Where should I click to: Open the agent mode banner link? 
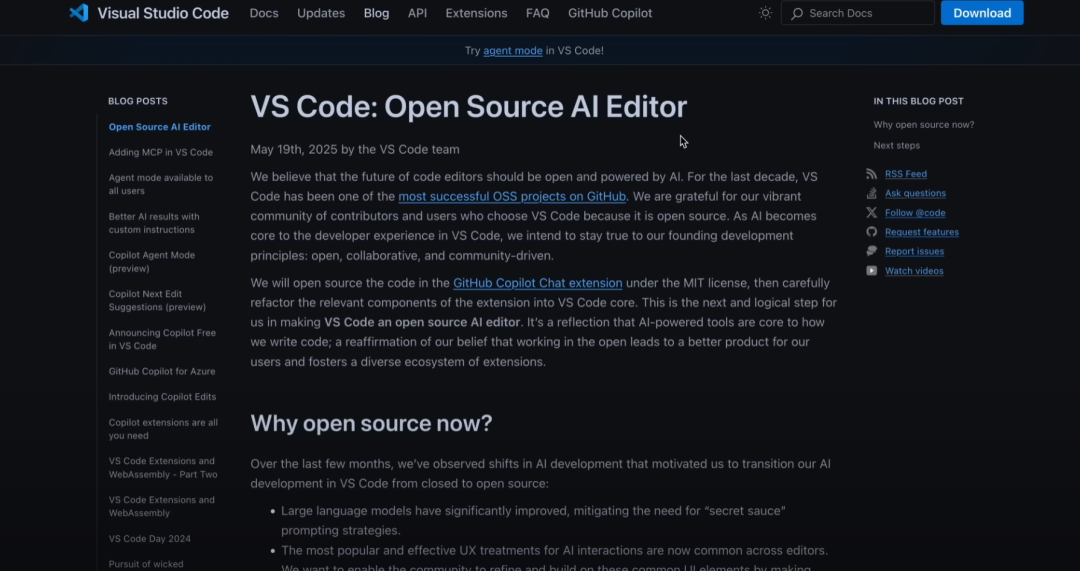tap(512, 50)
